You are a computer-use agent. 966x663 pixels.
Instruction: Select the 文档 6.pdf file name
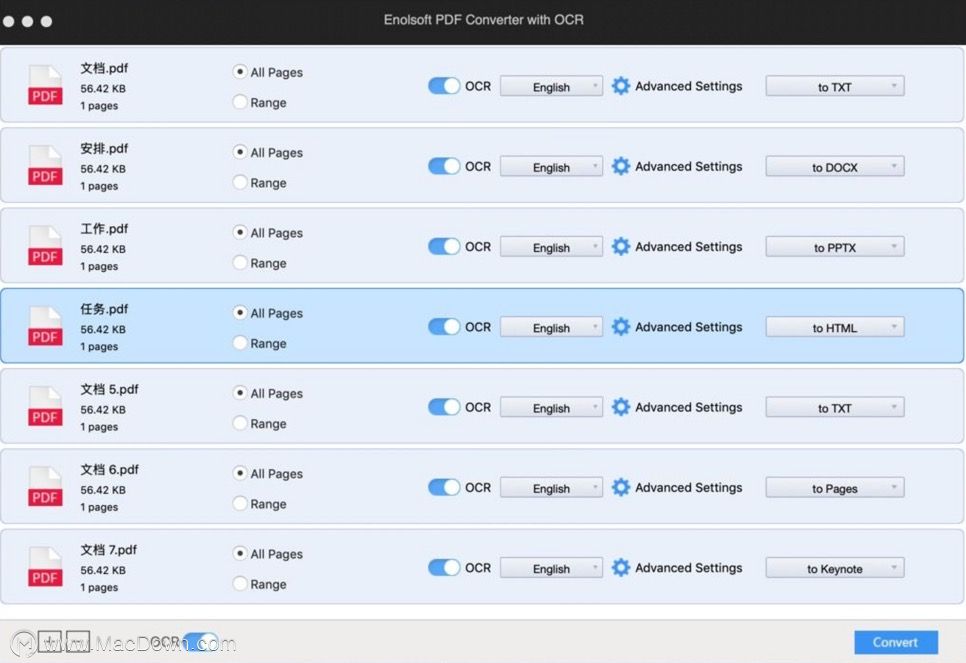tap(110, 470)
